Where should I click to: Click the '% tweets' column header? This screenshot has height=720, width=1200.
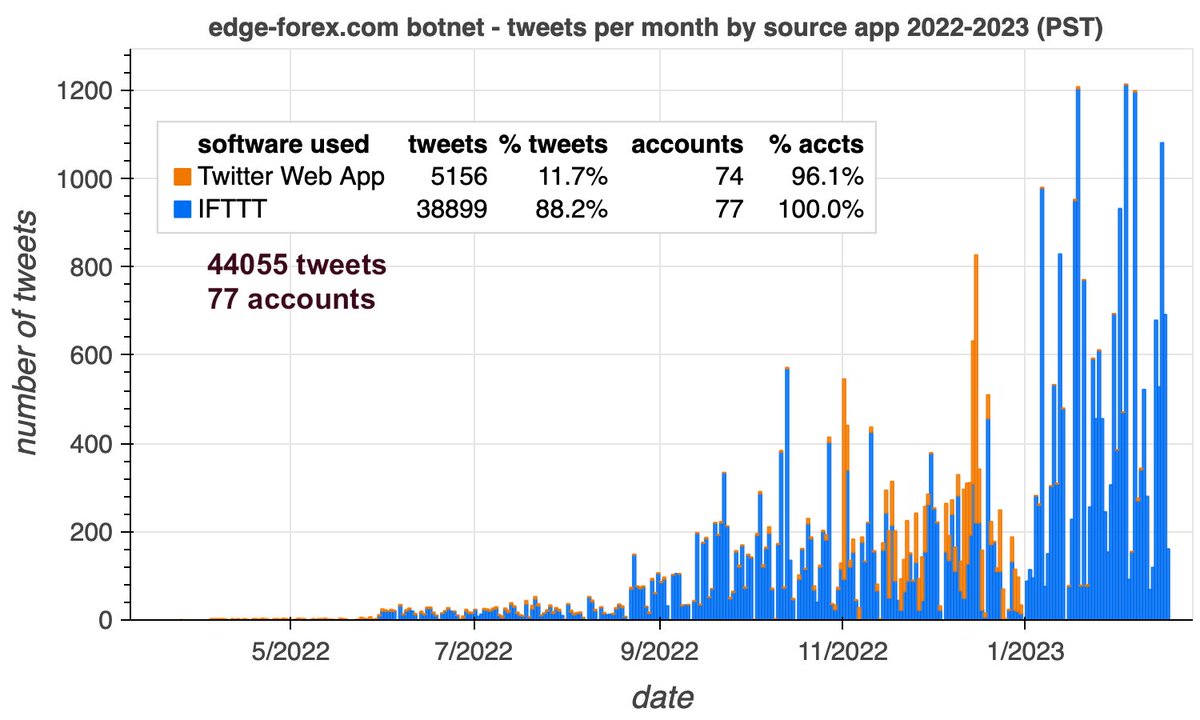pos(554,144)
